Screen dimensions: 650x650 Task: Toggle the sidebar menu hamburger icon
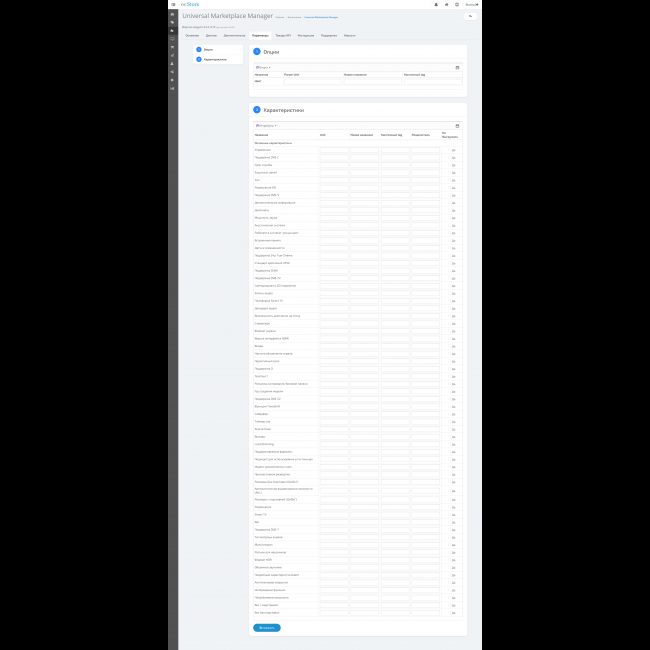[x=172, y=4]
